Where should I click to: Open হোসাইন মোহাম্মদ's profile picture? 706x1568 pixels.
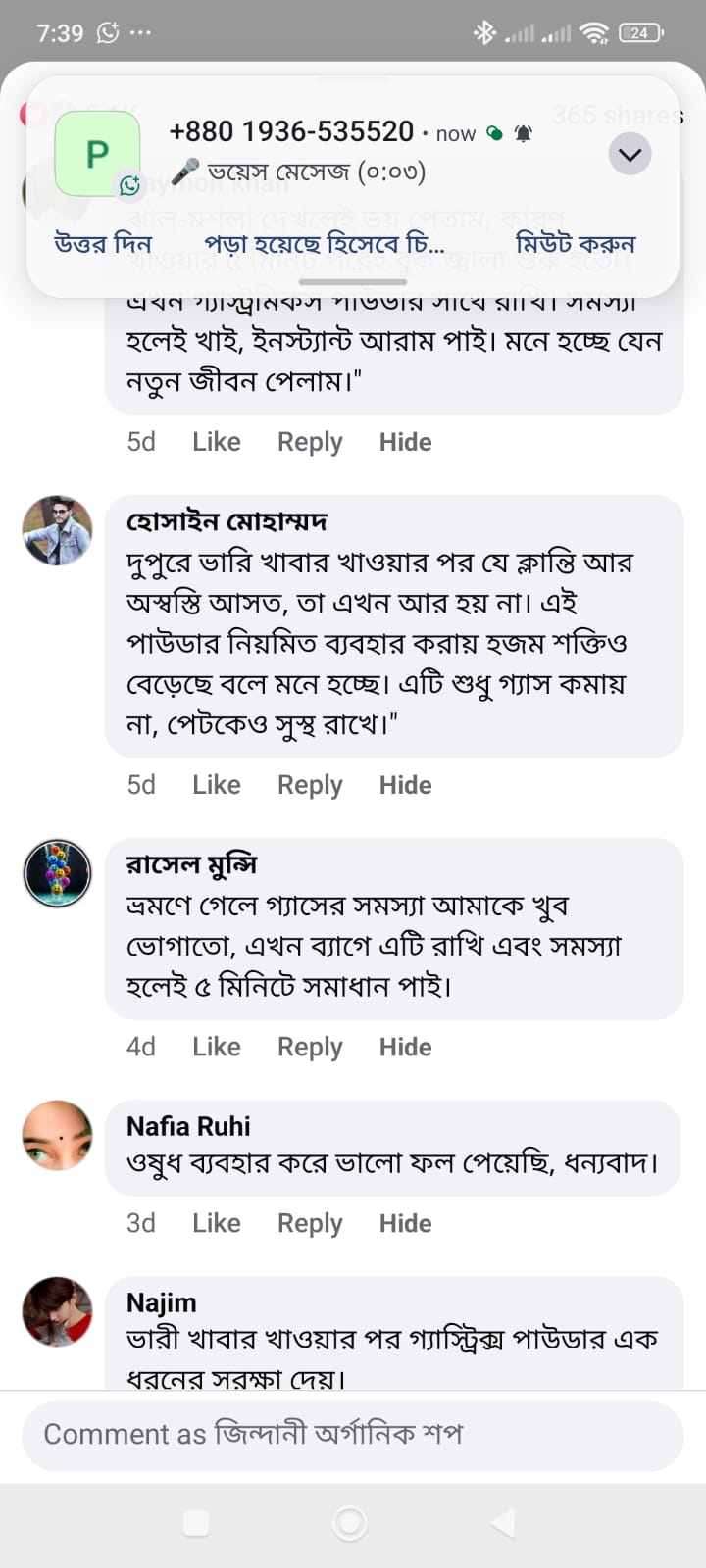[x=57, y=530]
